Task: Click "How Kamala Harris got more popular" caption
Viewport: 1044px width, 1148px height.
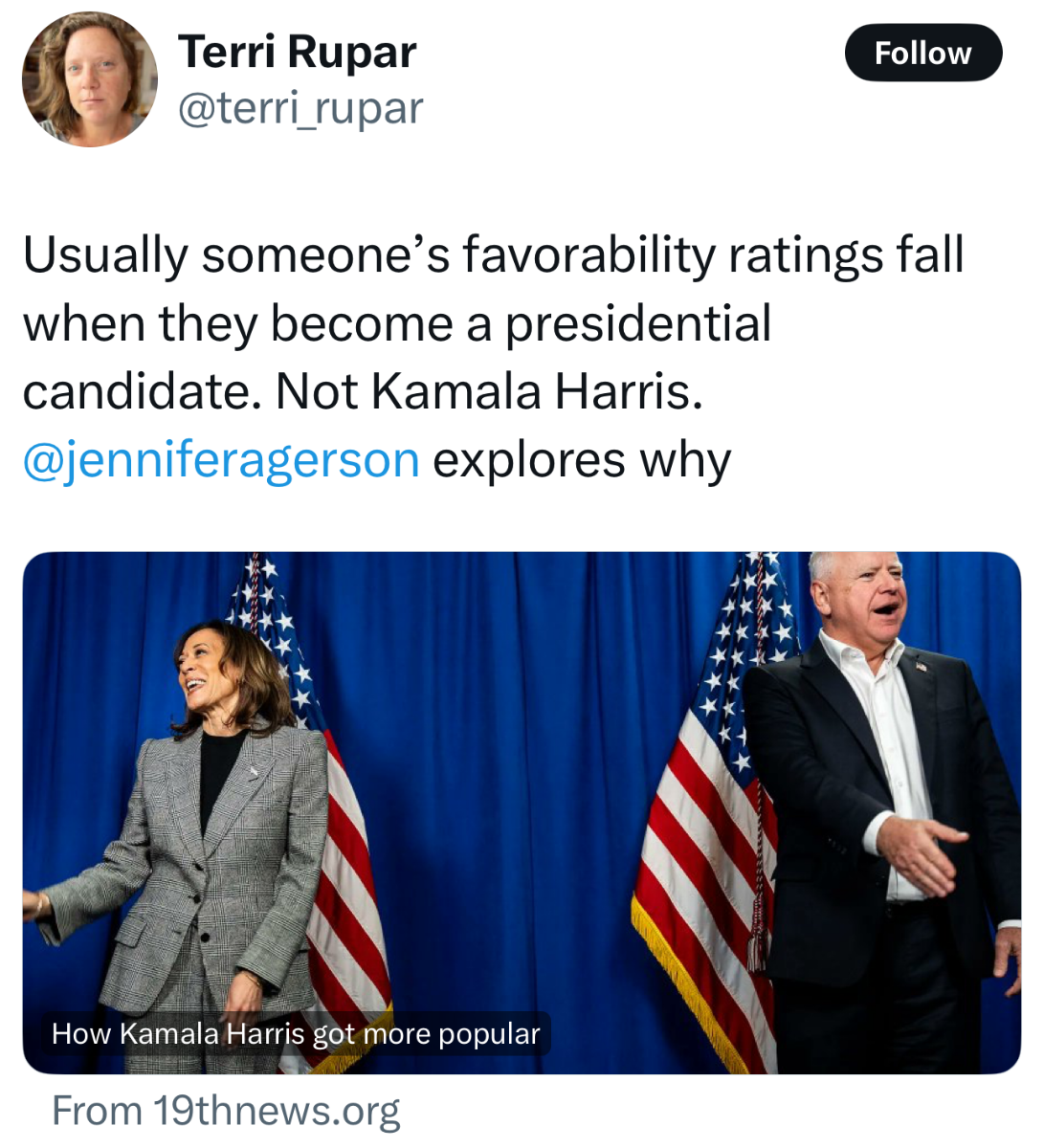Action: (296, 1034)
